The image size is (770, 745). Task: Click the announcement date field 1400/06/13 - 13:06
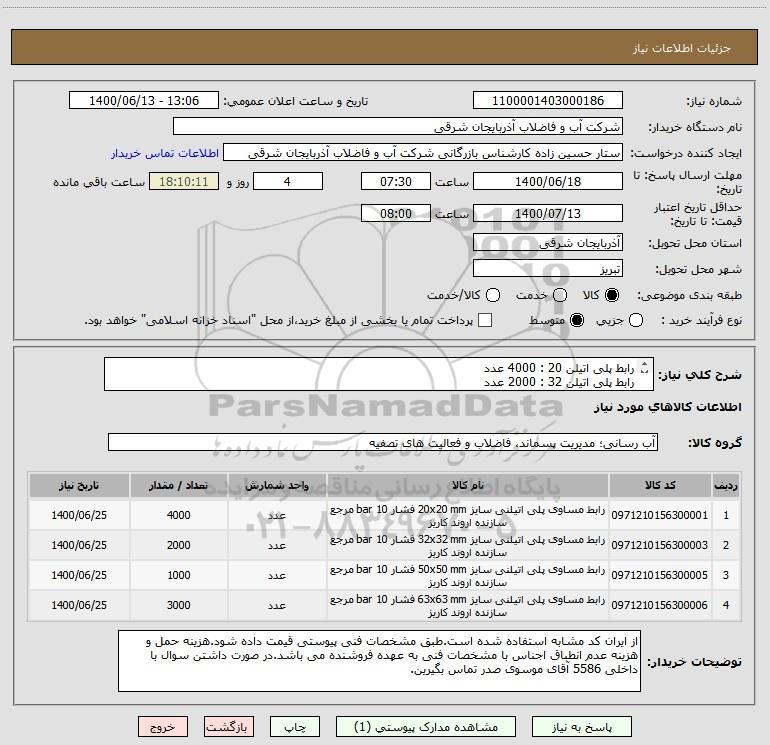coord(144,101)
